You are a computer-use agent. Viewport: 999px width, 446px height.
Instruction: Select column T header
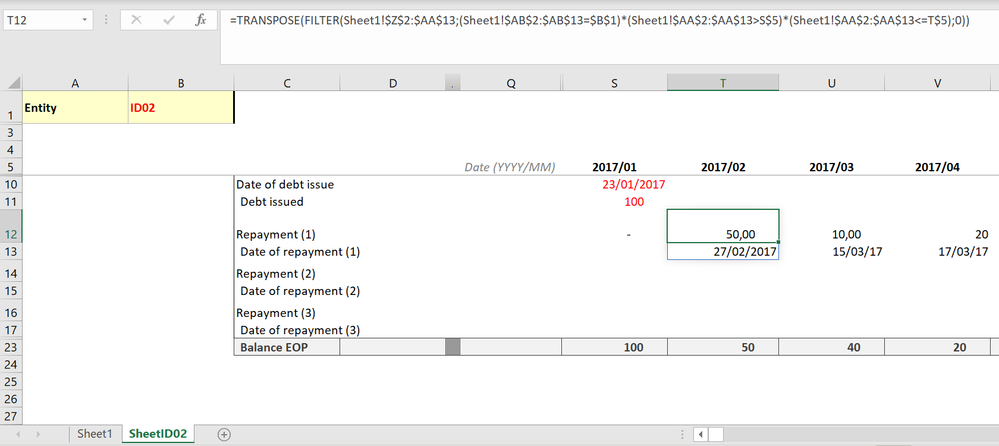(x=722, y=83)
